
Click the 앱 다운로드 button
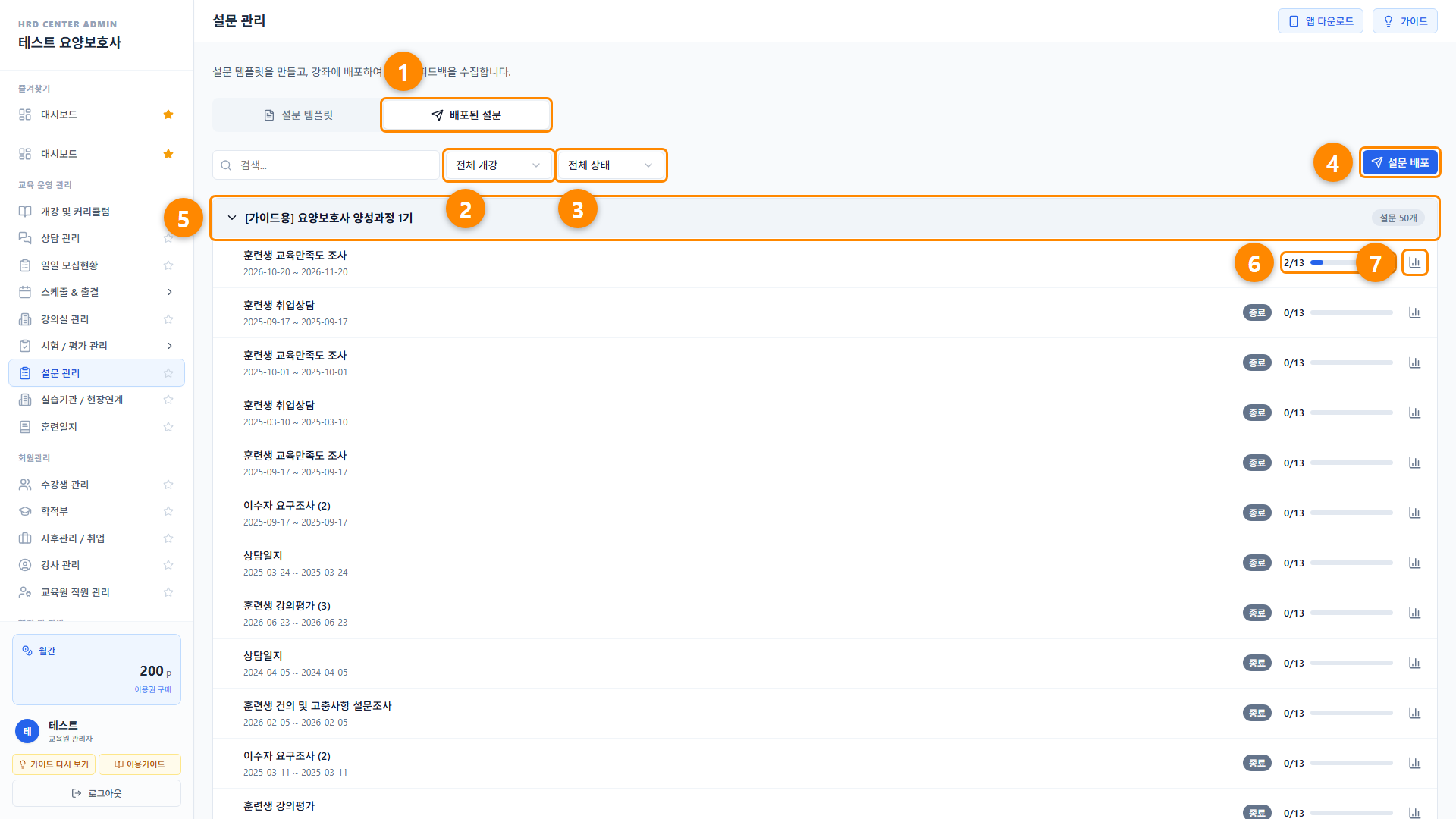pyautogui.click(x=1320, y=21)
